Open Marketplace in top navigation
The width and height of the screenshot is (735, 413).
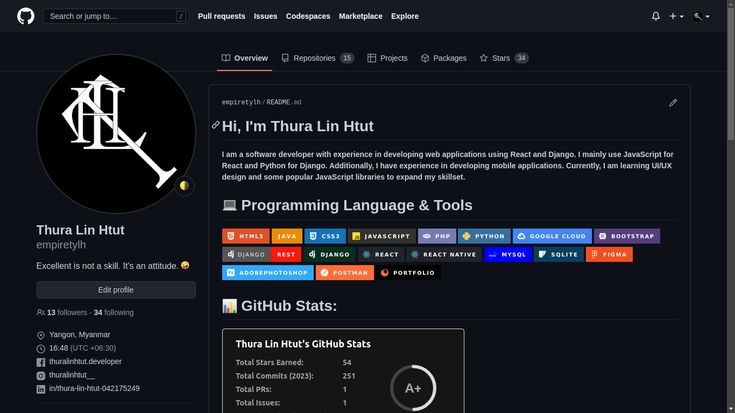click(360, 16)
